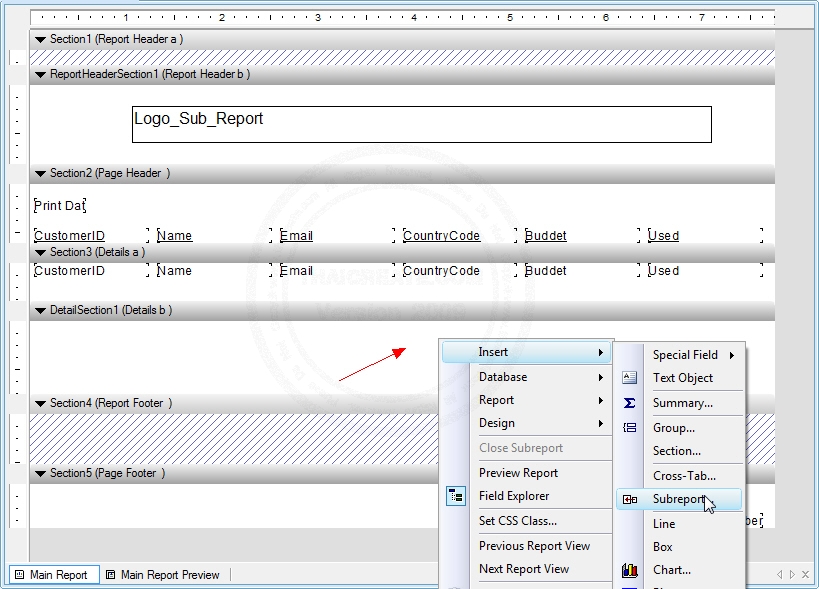The image size is (819, 589).
Task: Collapse DetailSection1 Details b section
Action: 40,311
